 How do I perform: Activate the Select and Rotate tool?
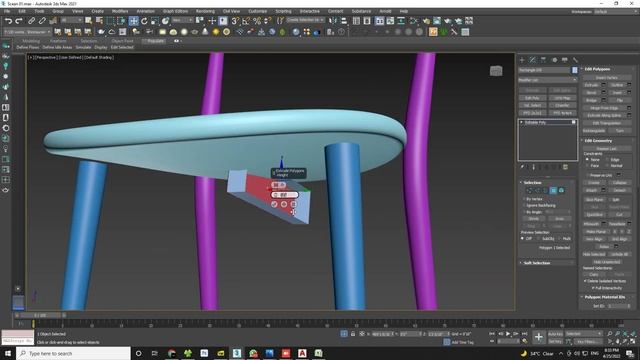pos(144,20)
